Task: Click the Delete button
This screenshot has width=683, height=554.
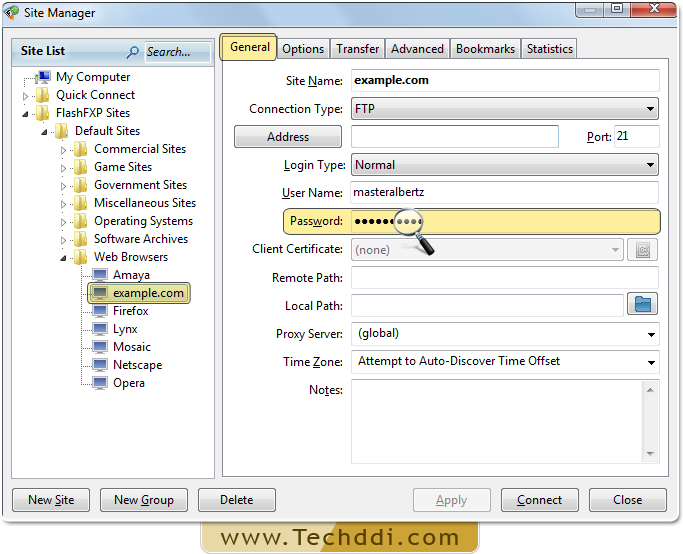Action: tap(237, 500)
